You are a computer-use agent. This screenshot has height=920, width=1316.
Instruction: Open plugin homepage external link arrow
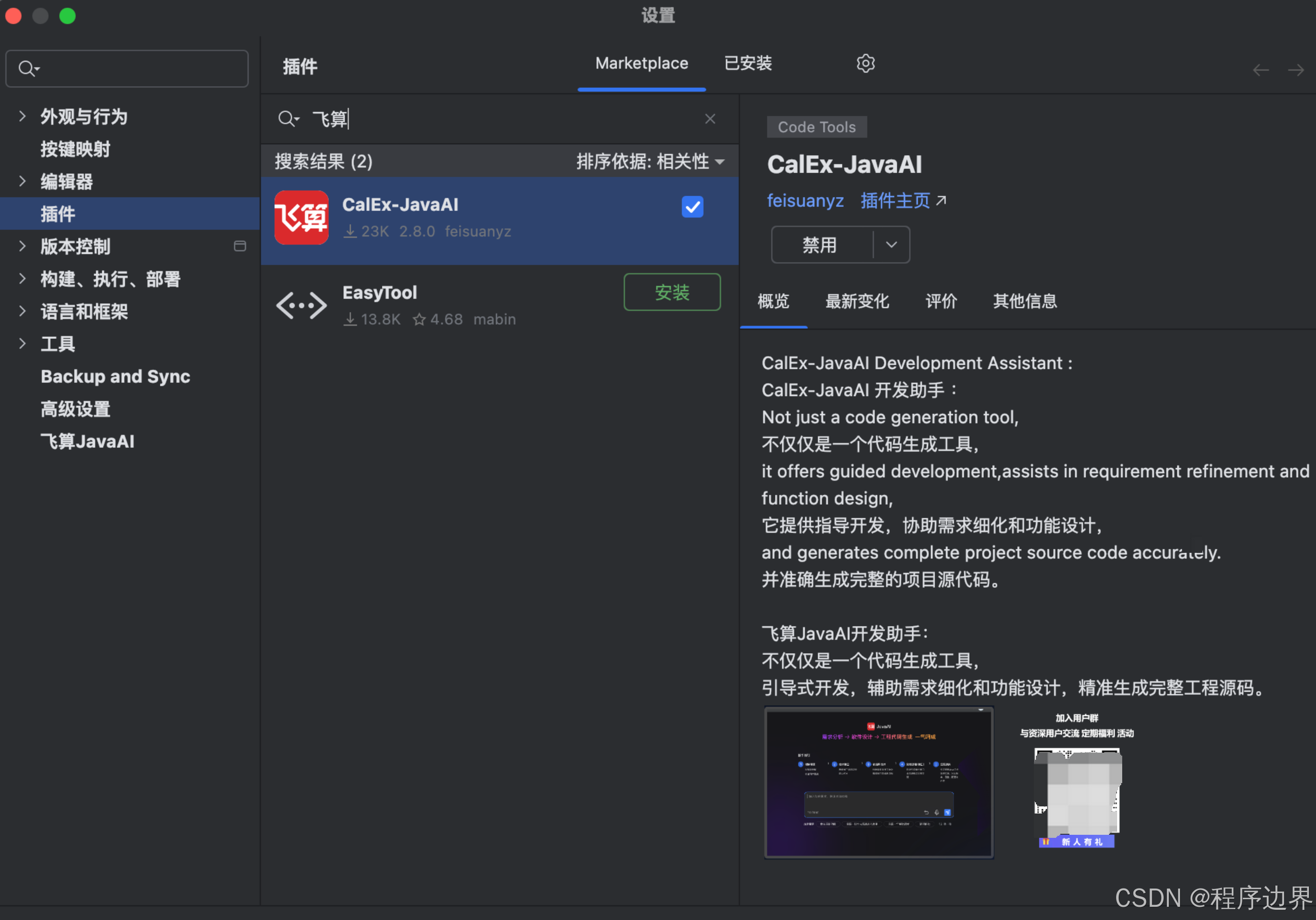(941, 200)
